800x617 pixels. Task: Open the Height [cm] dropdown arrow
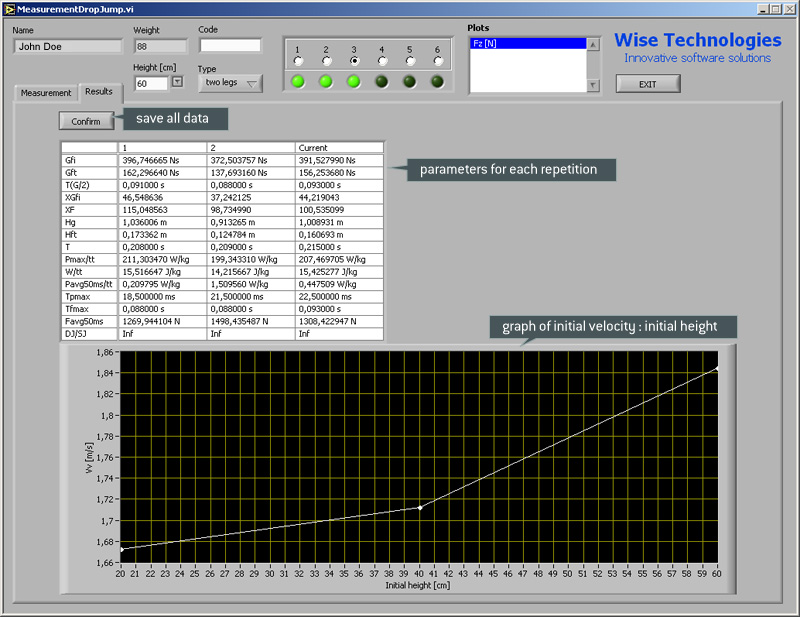point(177,82)
